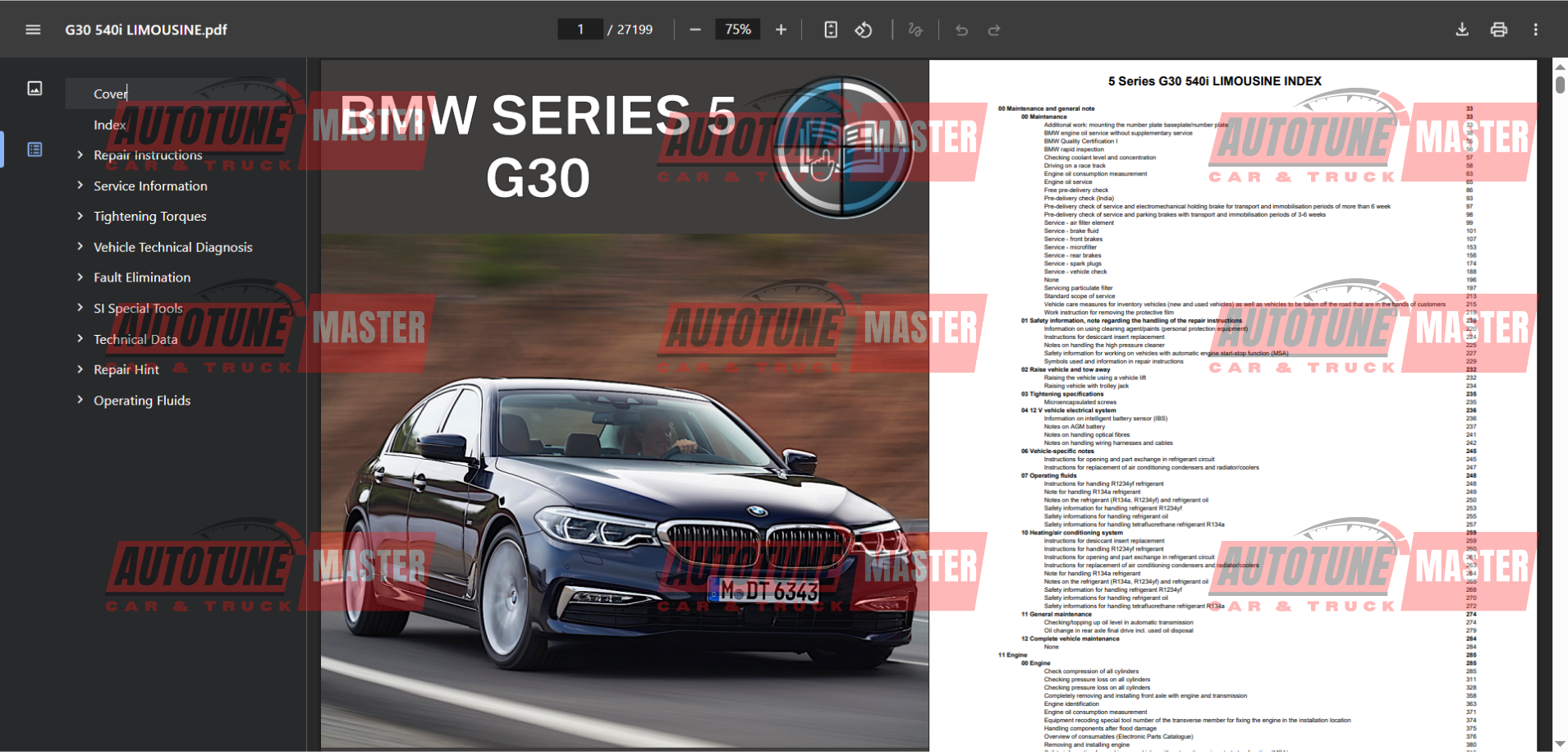Viewport: 1568px width, 756px height.
Task: Expand the Repair Instructions outline section
Action: [80, 154]
